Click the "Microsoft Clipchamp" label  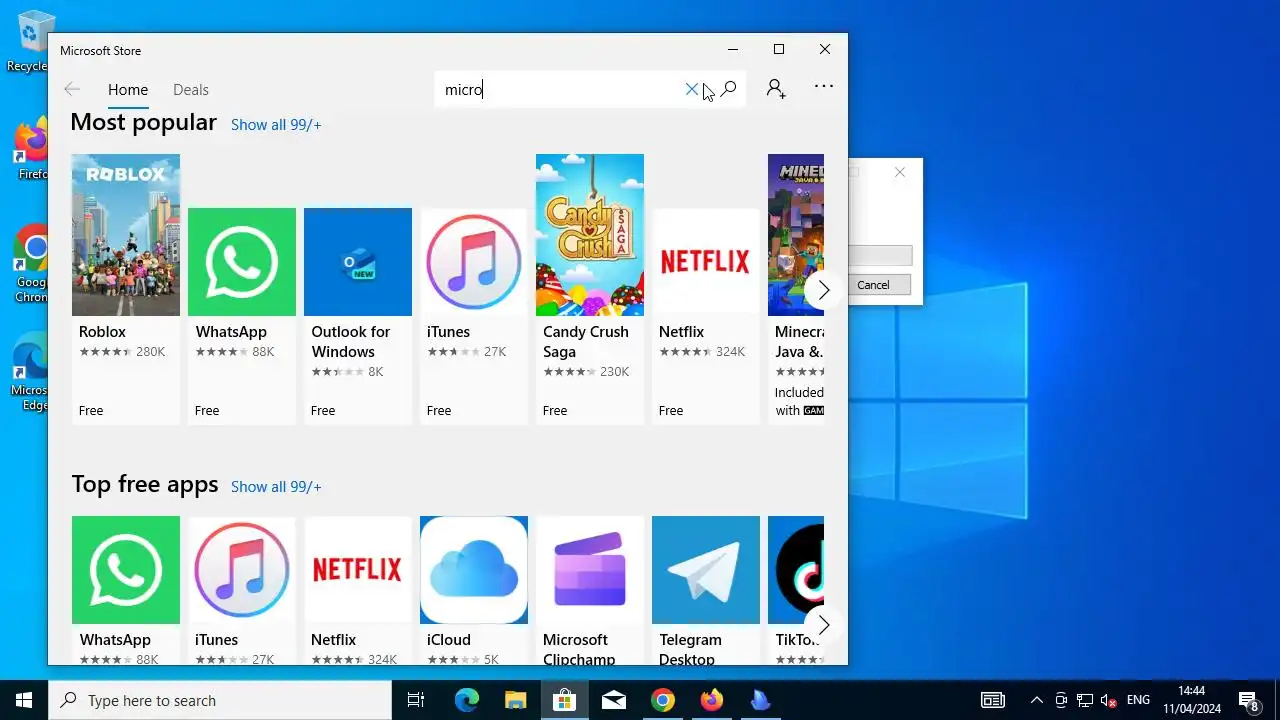(579, 649)
